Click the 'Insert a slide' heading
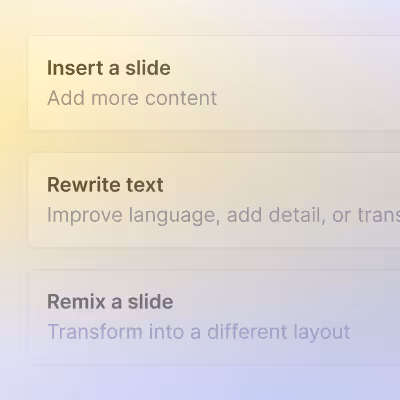 tap(109, 68)
